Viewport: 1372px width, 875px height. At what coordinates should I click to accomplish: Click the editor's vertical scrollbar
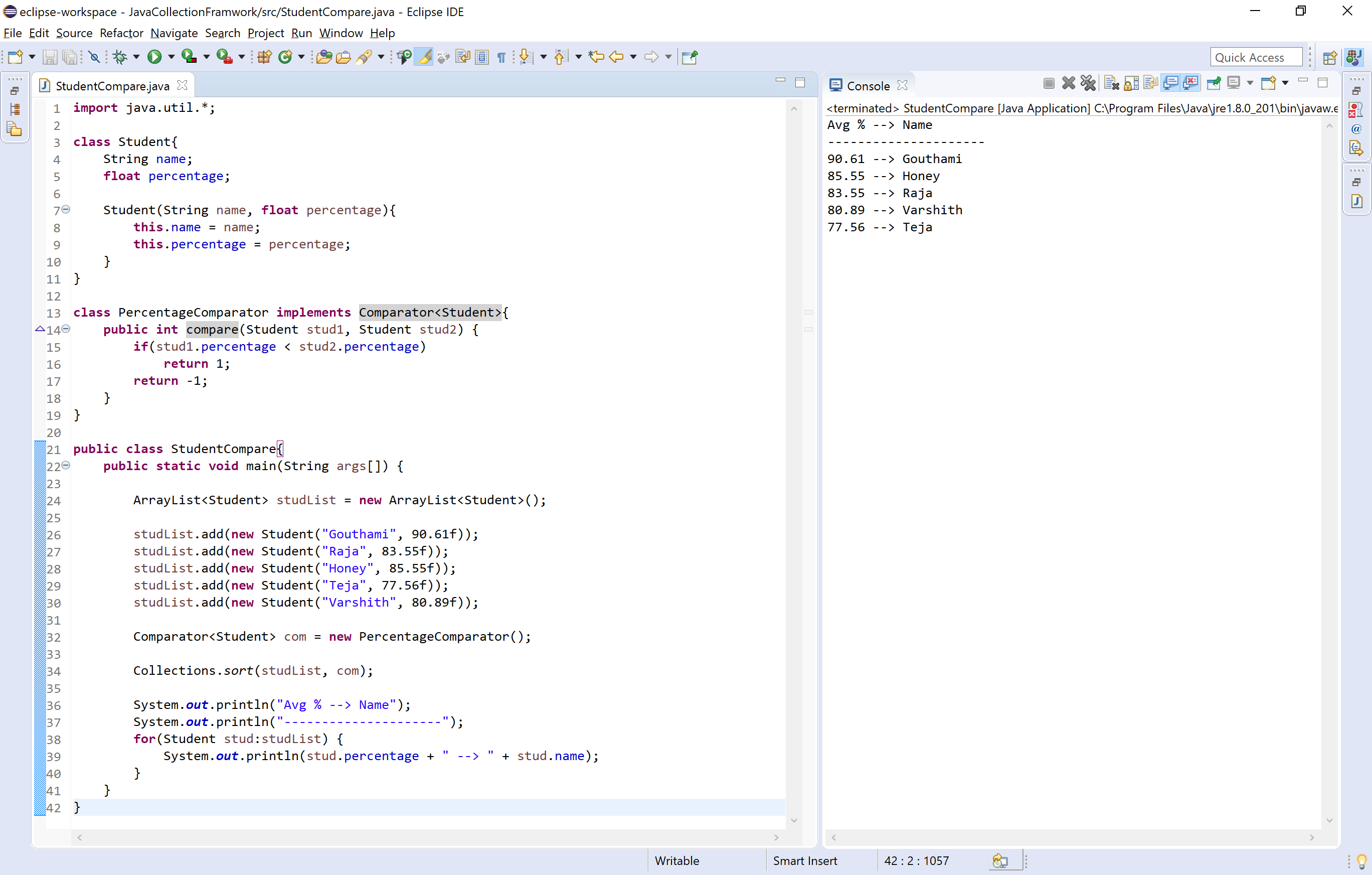coord(794,456)
